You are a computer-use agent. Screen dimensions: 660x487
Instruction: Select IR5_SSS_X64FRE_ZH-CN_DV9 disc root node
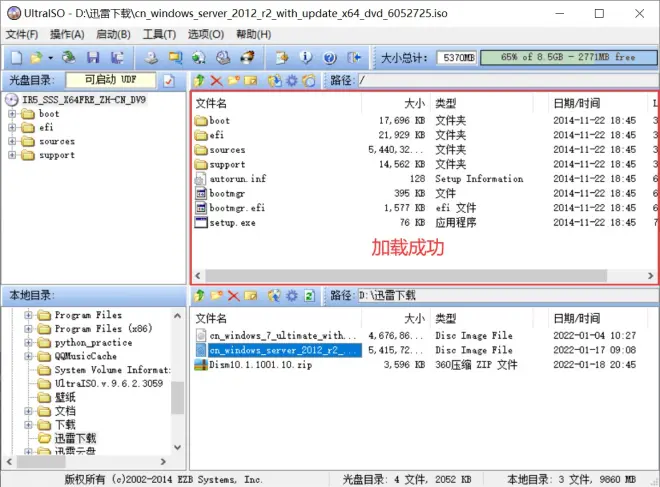(84, 100)
